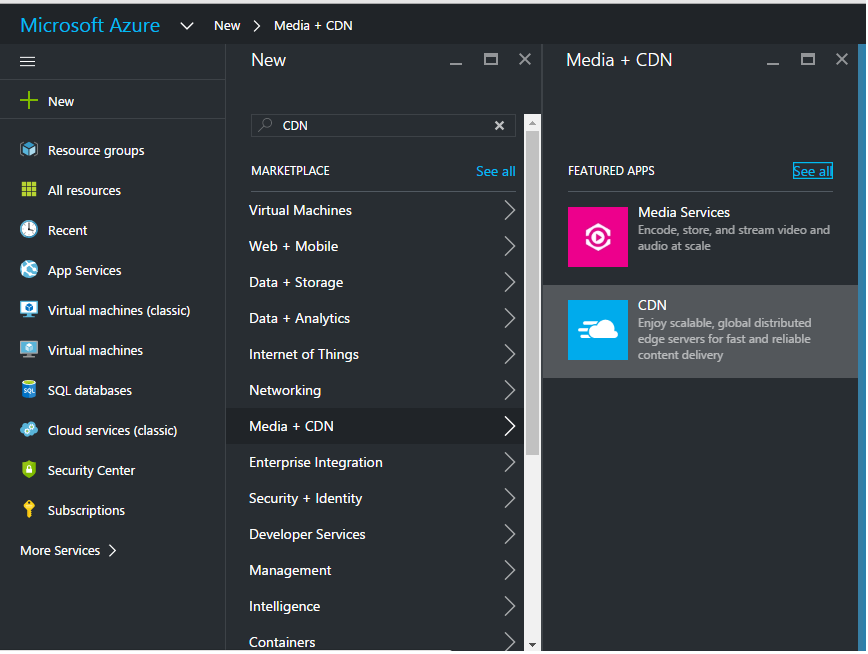Click Featured Apps See all link

[x=813, y=171]
